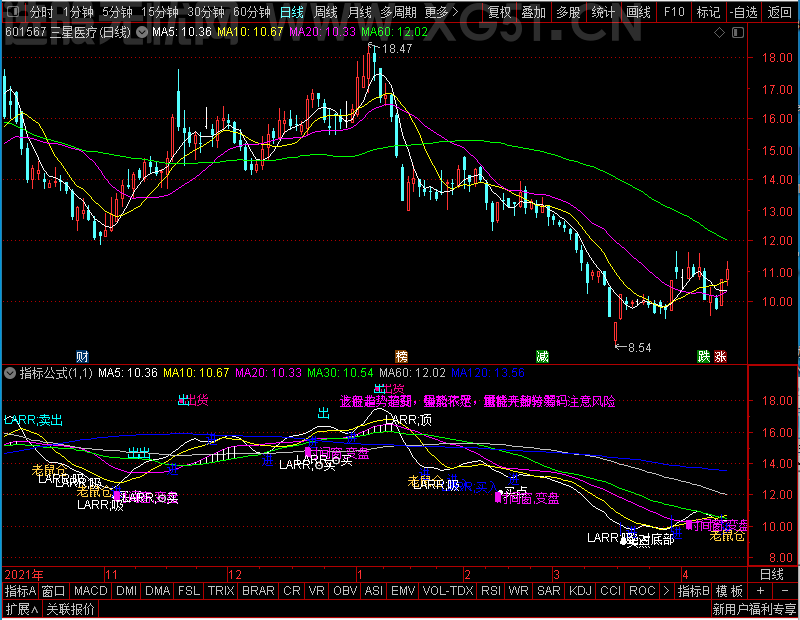Open 多周期 multi-period view

(398, 12)
